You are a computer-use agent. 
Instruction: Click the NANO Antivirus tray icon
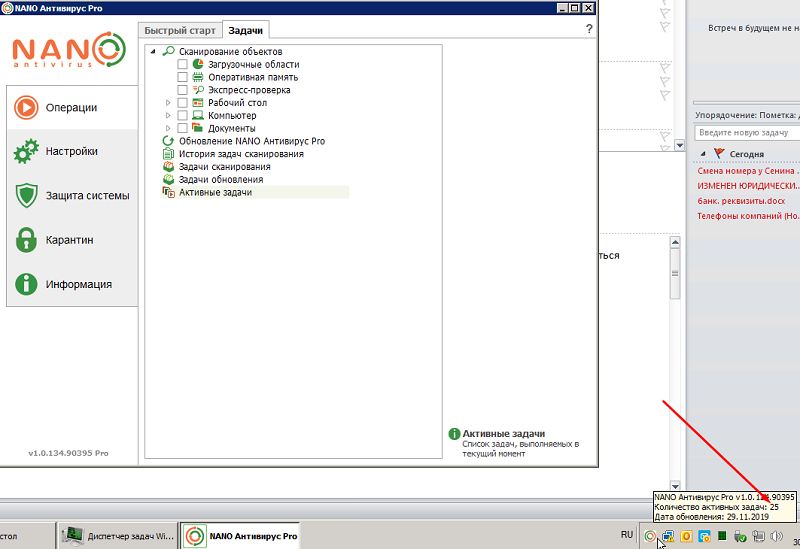(650, 536)
